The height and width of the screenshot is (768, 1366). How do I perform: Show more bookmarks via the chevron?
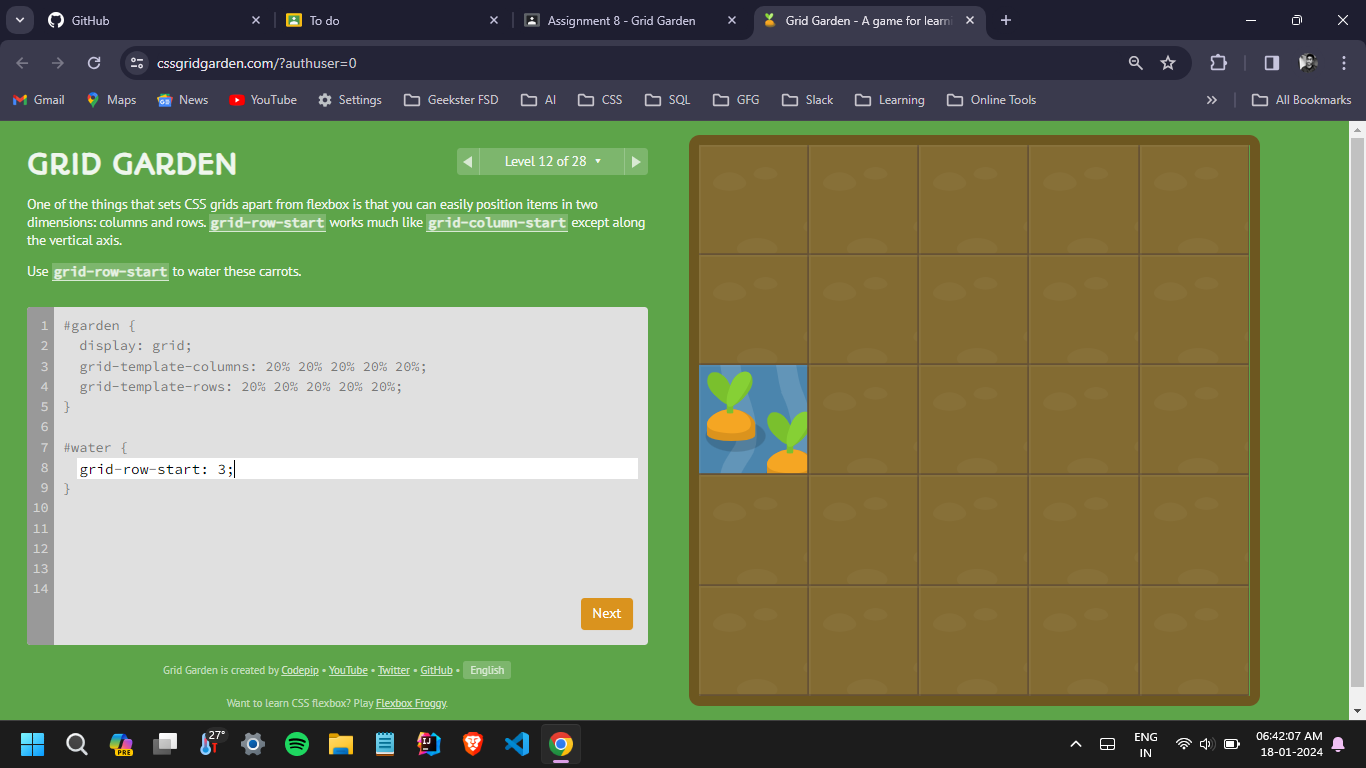(1212, 100)
